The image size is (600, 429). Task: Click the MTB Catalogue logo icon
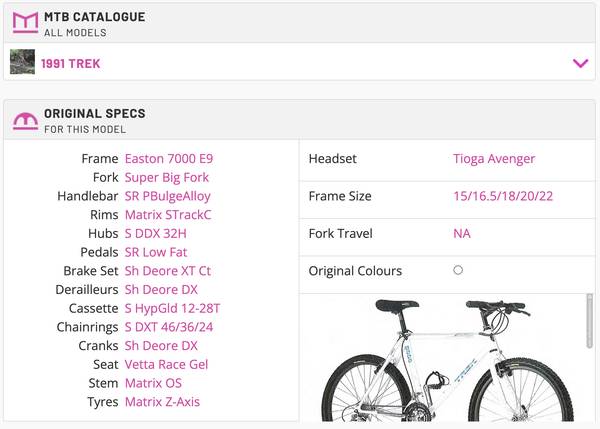tap(25, 24)
